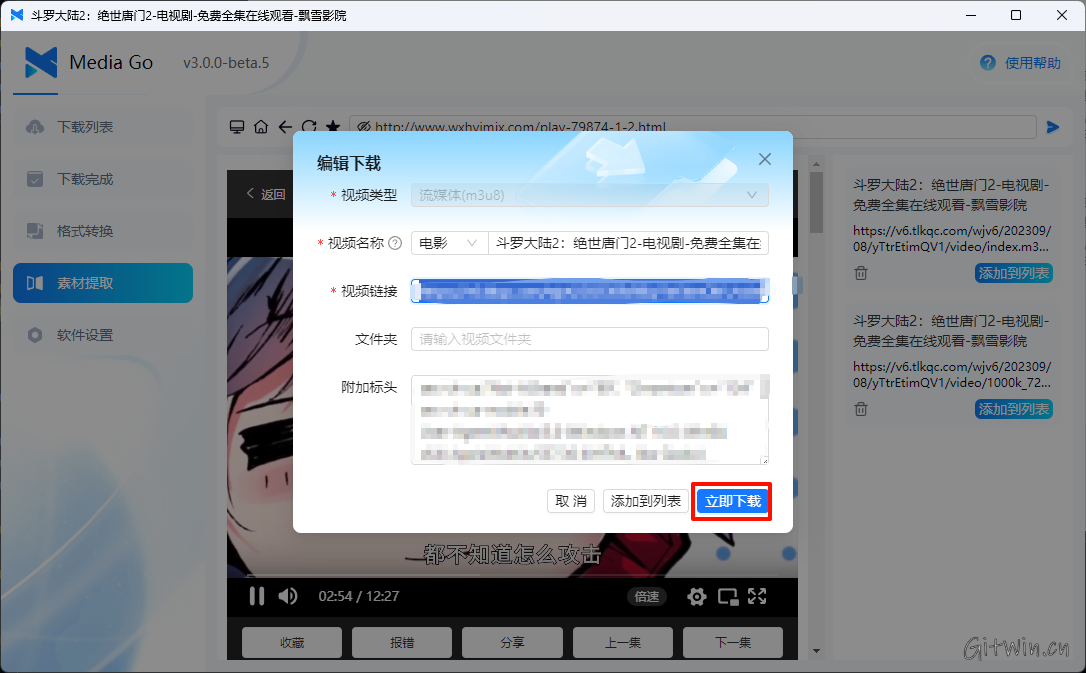Activate picture-in-picture mode icon
The width and height of the screenshot is (1086, 673).
(727, 596)
